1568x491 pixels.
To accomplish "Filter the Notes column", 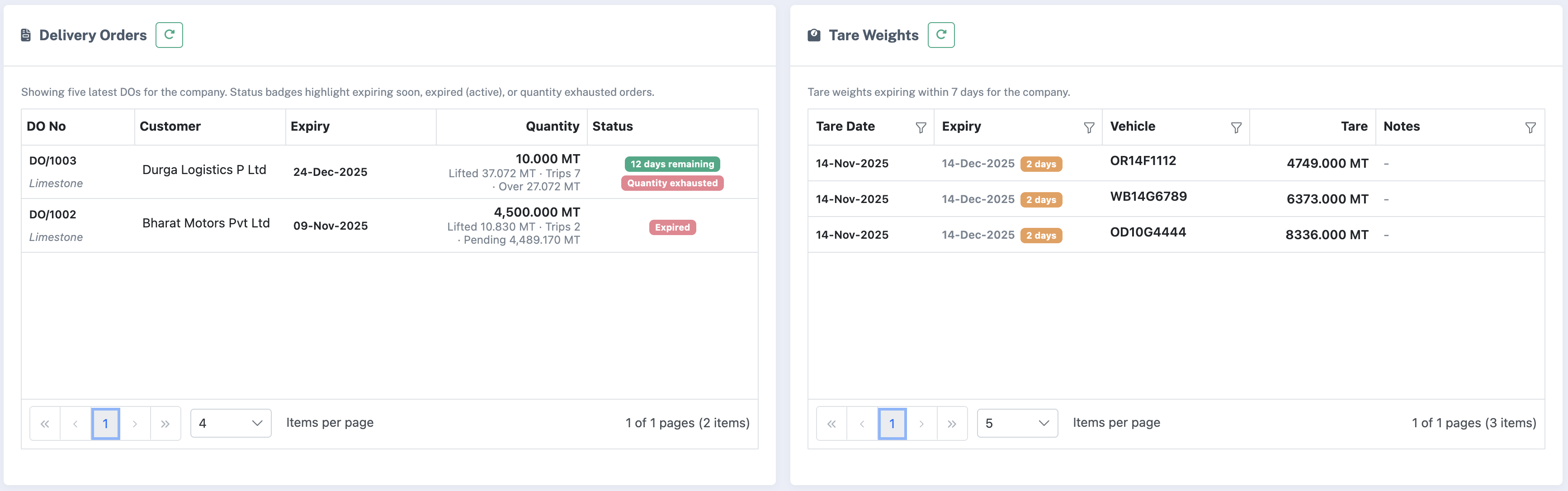I will 1531,127.
